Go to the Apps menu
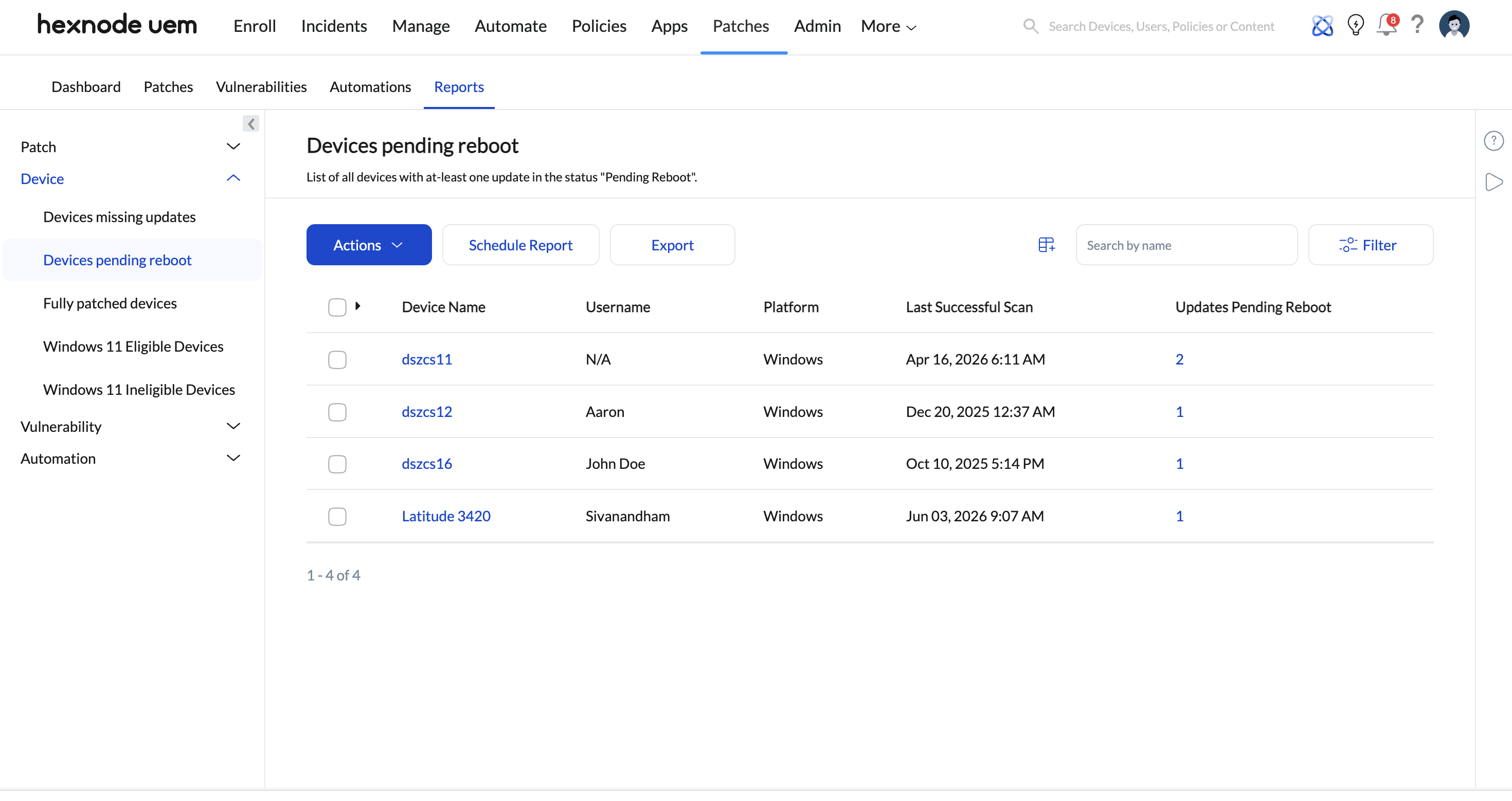 pyautogui.click(x=669, y=26)
